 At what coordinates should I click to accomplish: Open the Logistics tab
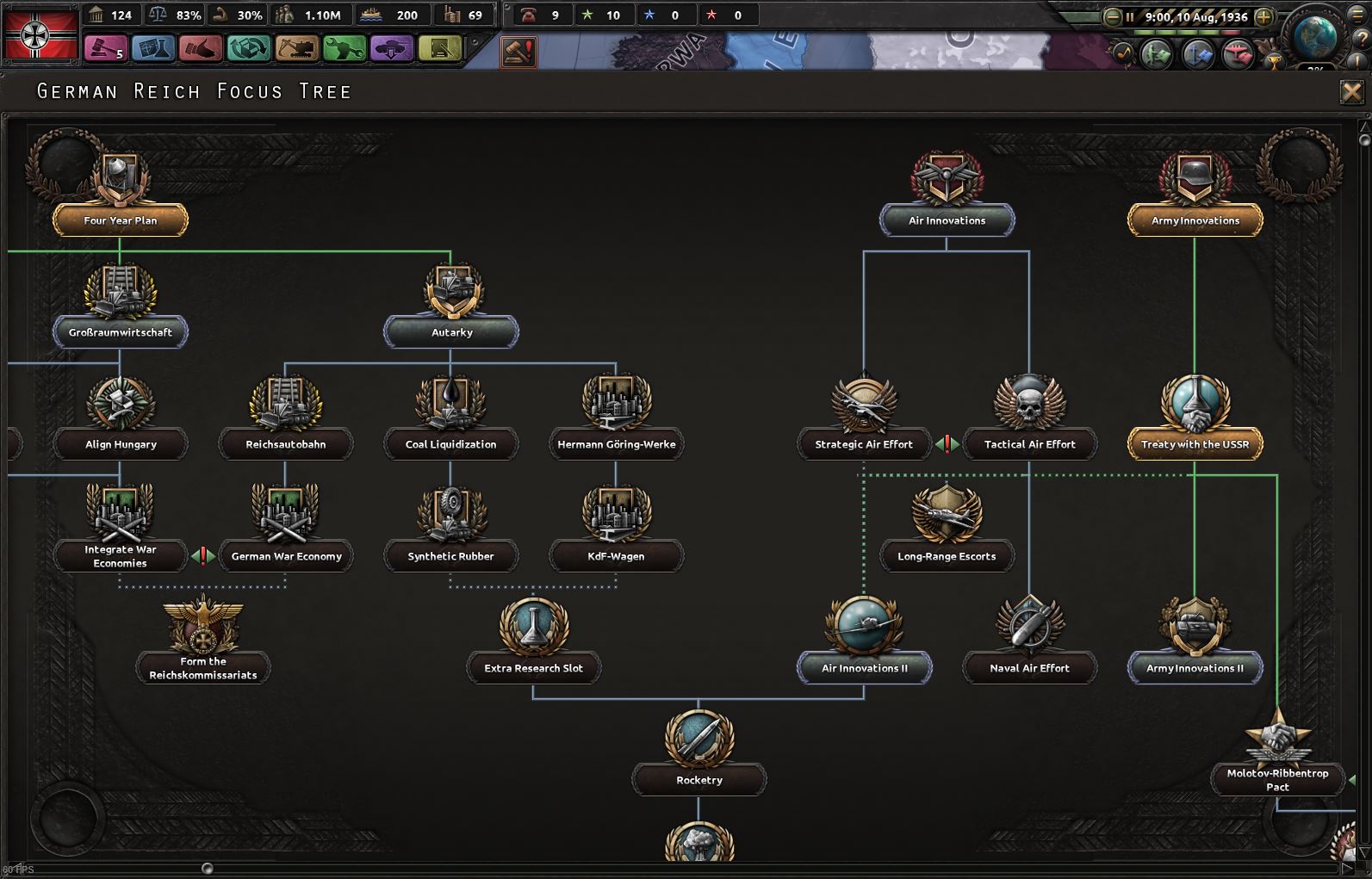(x=440, y=49)
